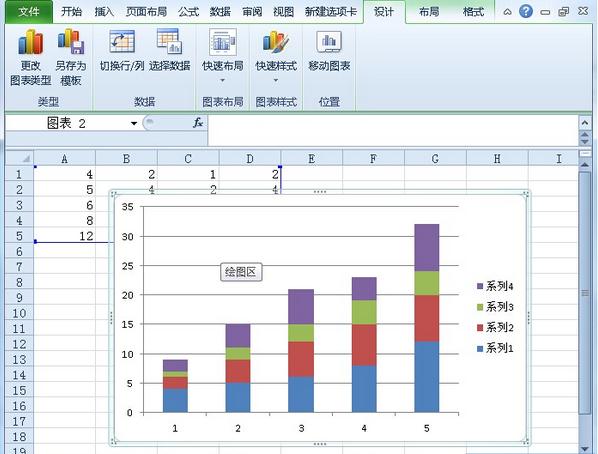Select the 设计 (Design) chart tab

coord(384,12)
